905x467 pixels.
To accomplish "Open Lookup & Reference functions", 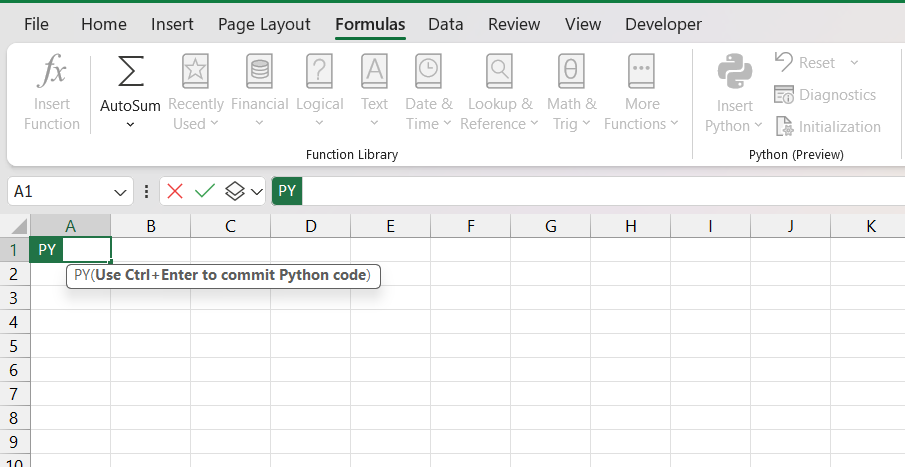I will click(499, 92).
